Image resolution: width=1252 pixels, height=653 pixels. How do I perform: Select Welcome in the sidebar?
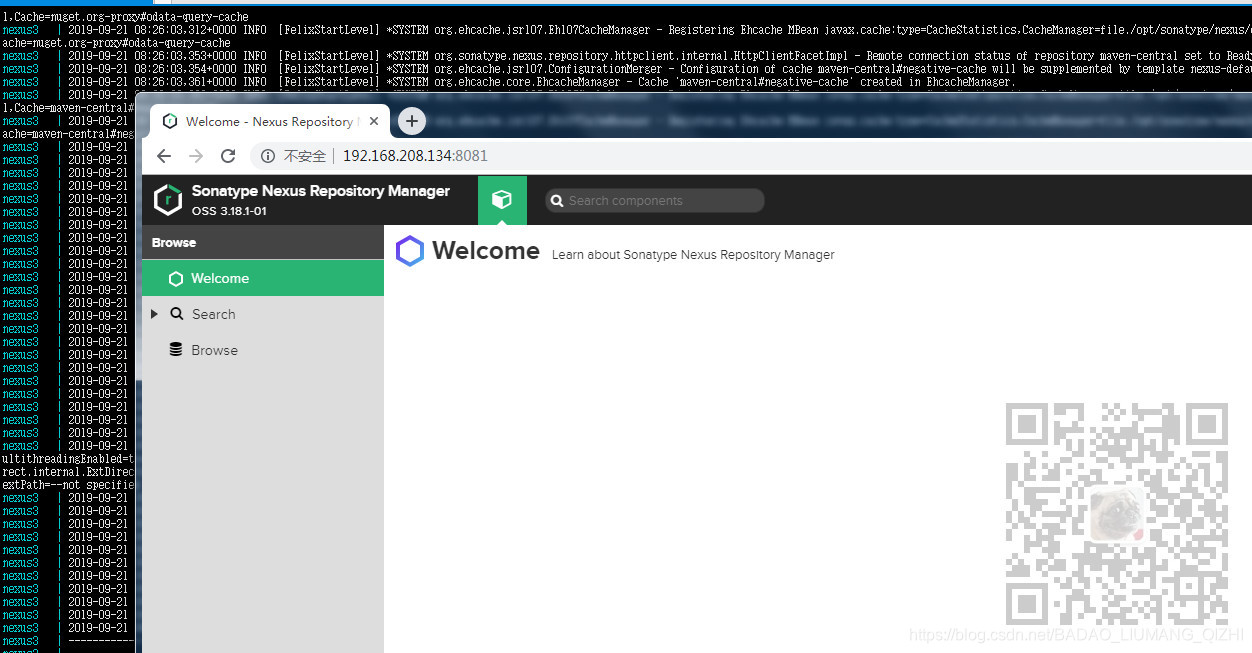point(263,278)
